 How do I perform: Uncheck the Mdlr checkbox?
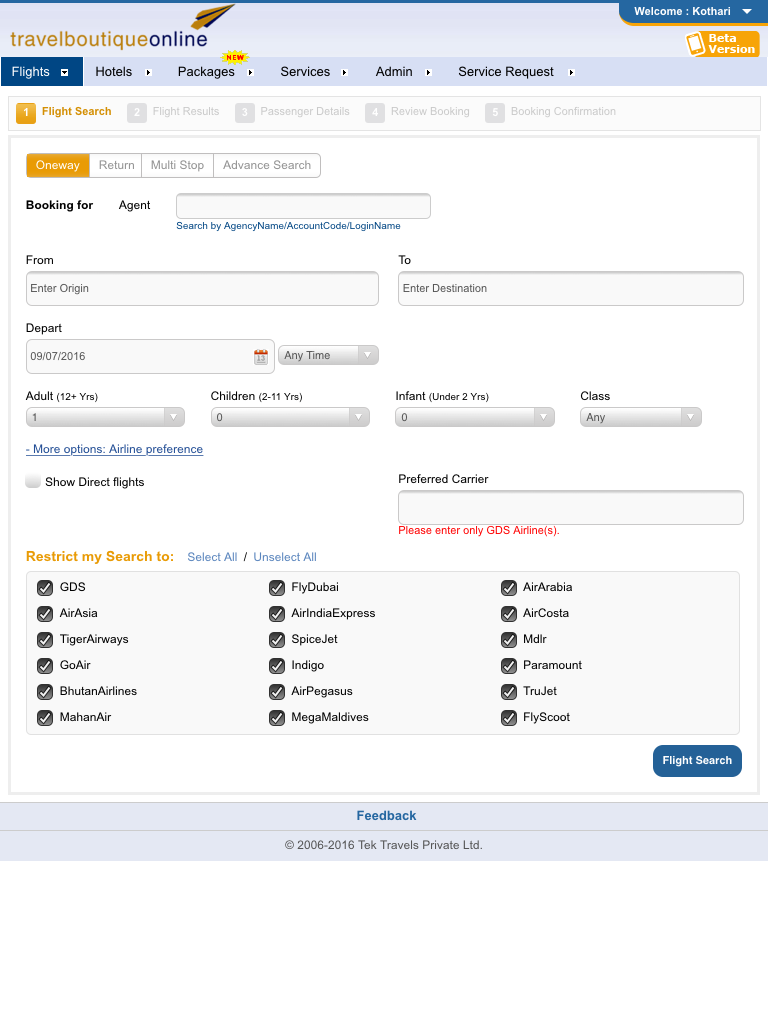(509, 640)
